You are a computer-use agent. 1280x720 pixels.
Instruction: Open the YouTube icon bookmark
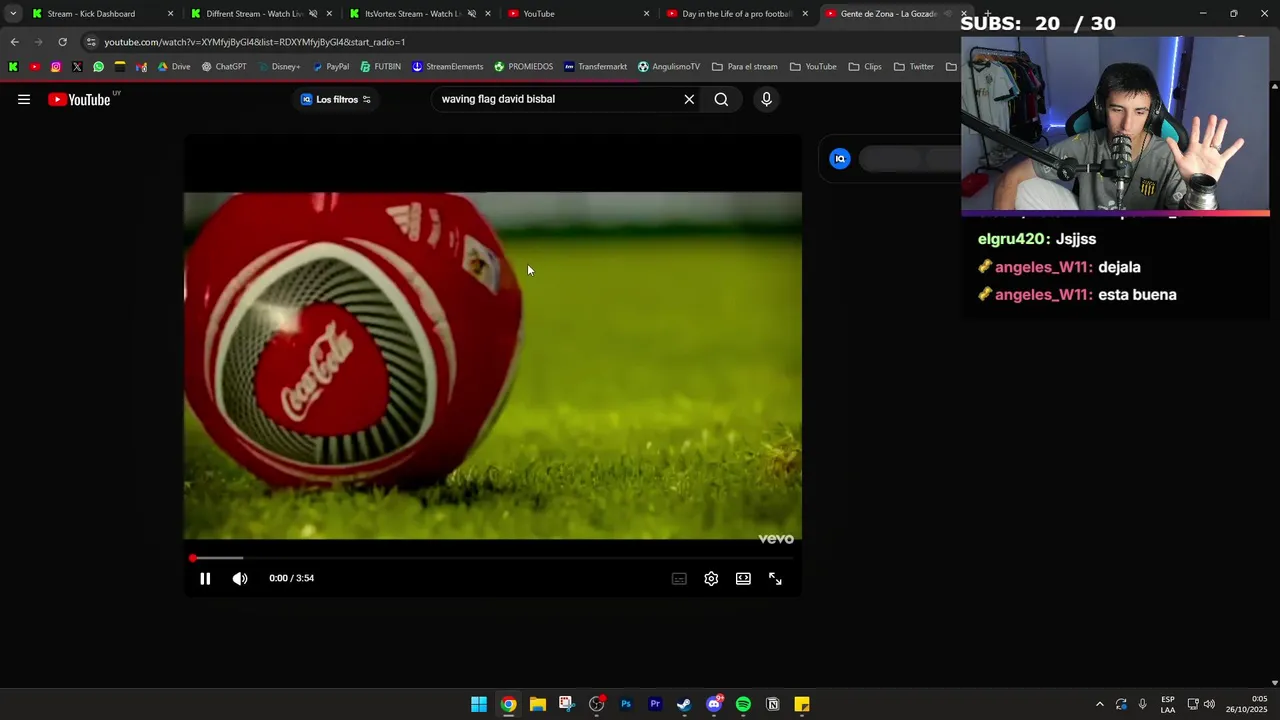35,67
